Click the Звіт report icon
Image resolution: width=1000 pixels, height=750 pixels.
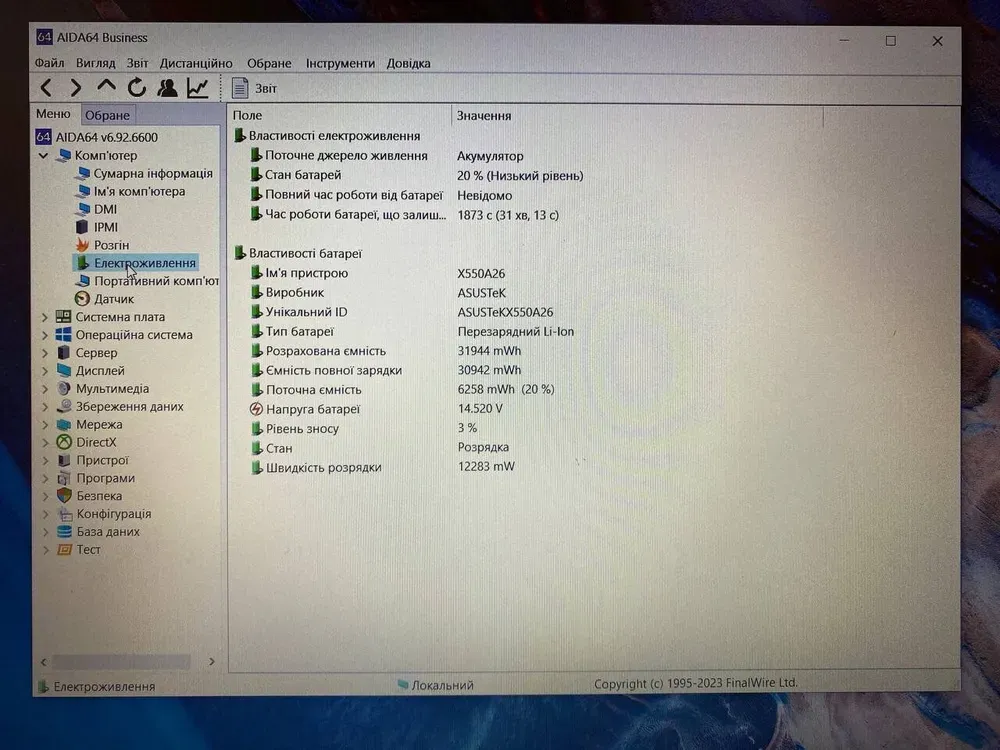241,89
